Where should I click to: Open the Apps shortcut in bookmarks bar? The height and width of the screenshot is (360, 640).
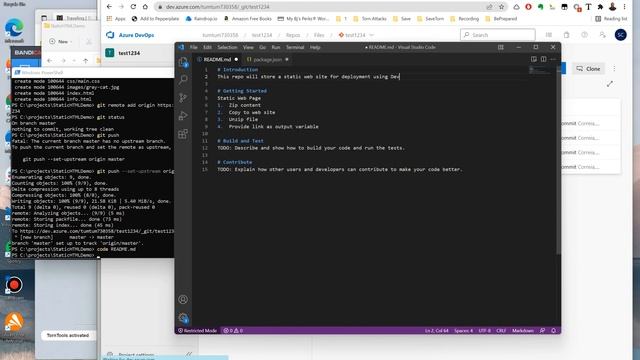tap(116, 19)
